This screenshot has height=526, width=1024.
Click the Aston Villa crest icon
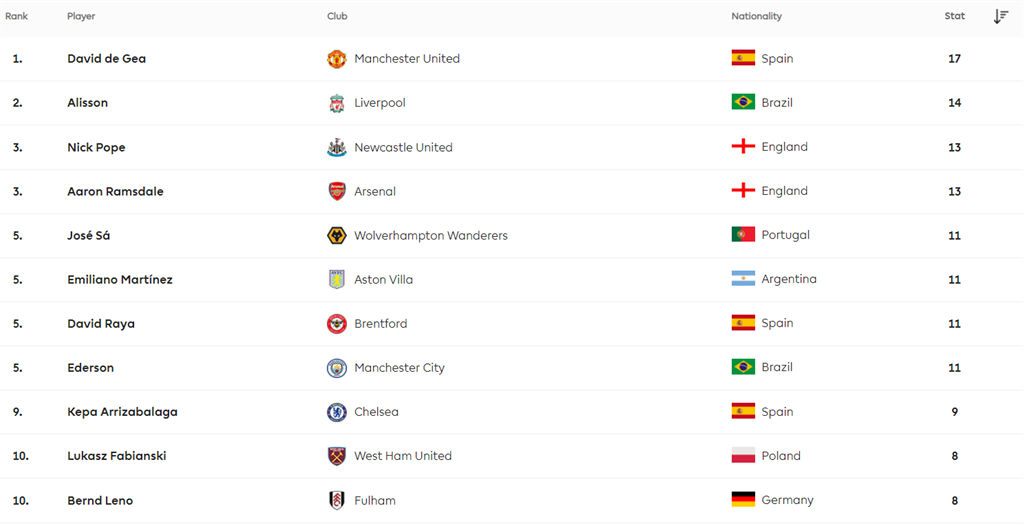[337, 280]
